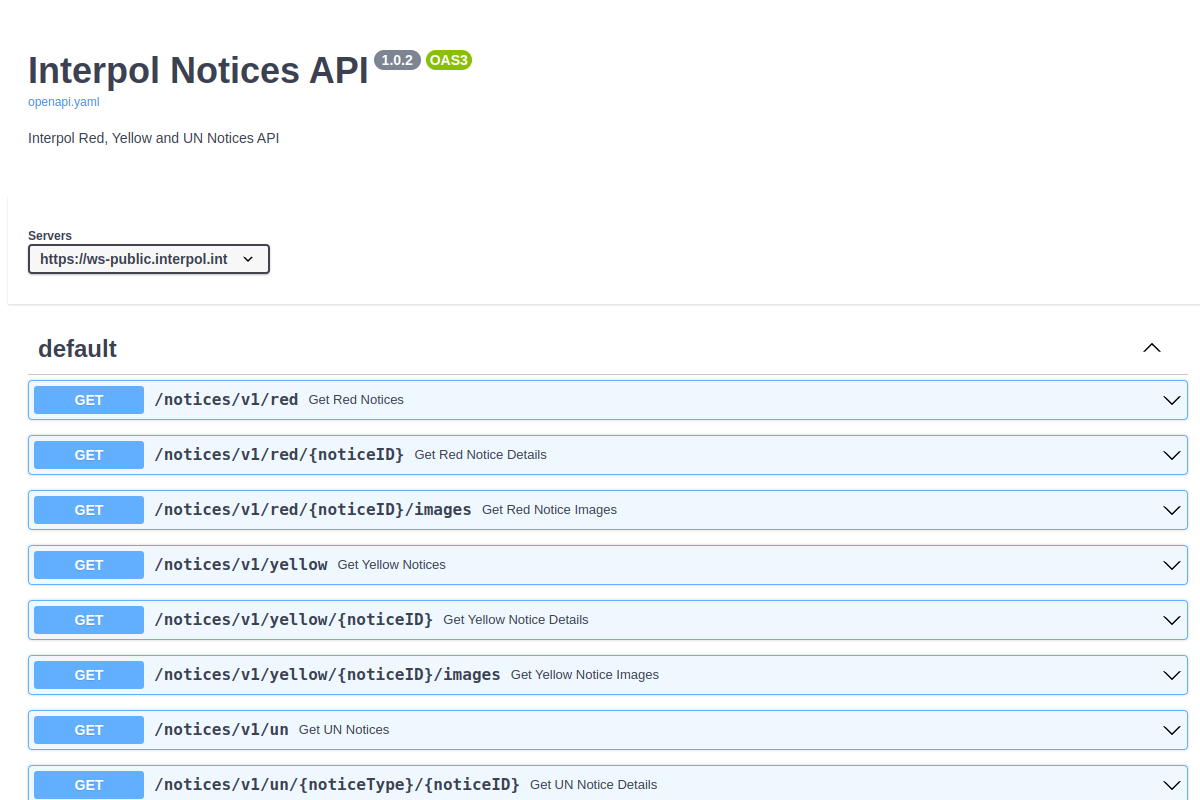
Task: Expand the Get UN Notice Details chevron
Action: [1173, 785]
